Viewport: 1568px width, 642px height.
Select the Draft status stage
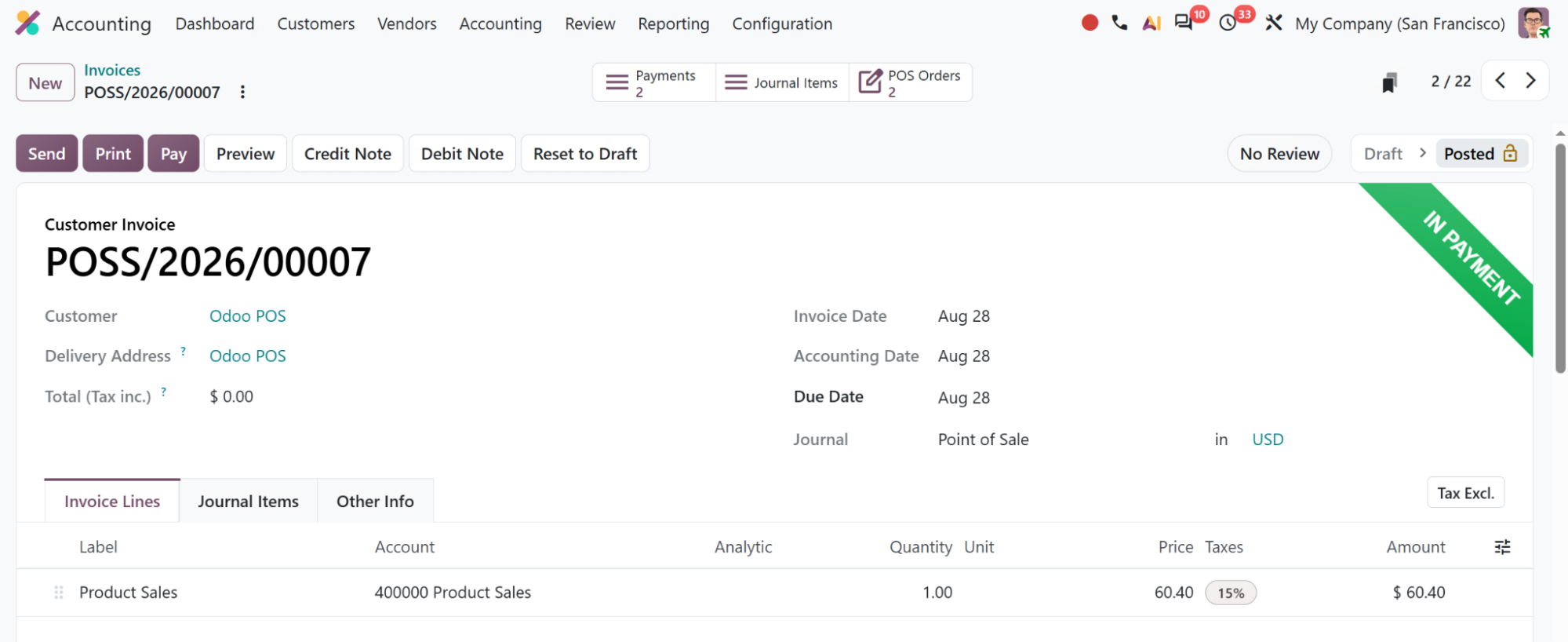1383,153
